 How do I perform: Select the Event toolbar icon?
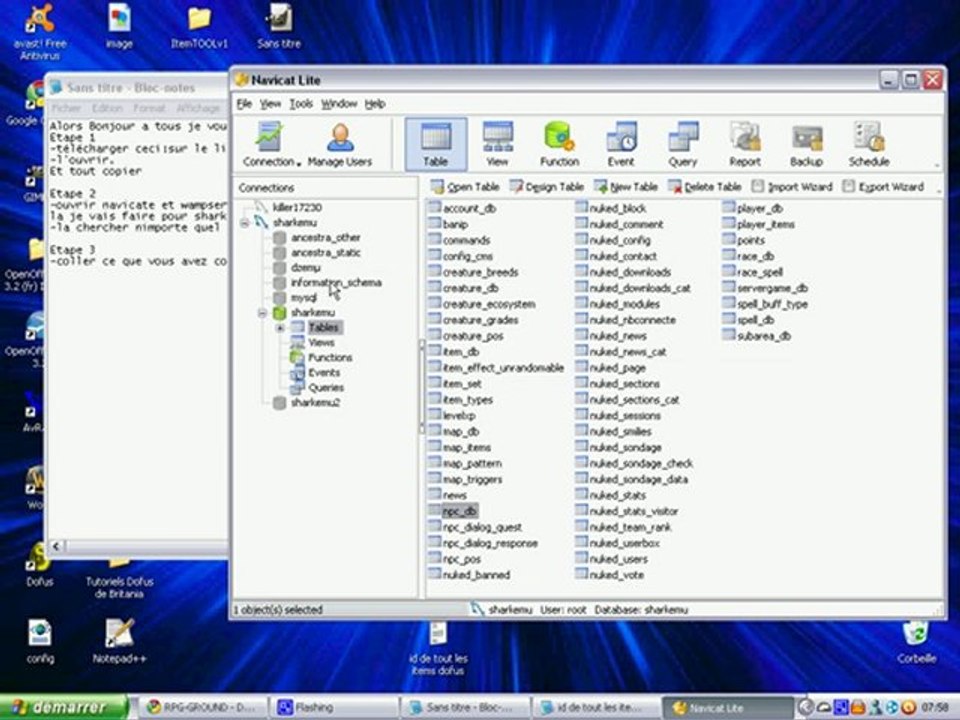click(x=621, y=144)
